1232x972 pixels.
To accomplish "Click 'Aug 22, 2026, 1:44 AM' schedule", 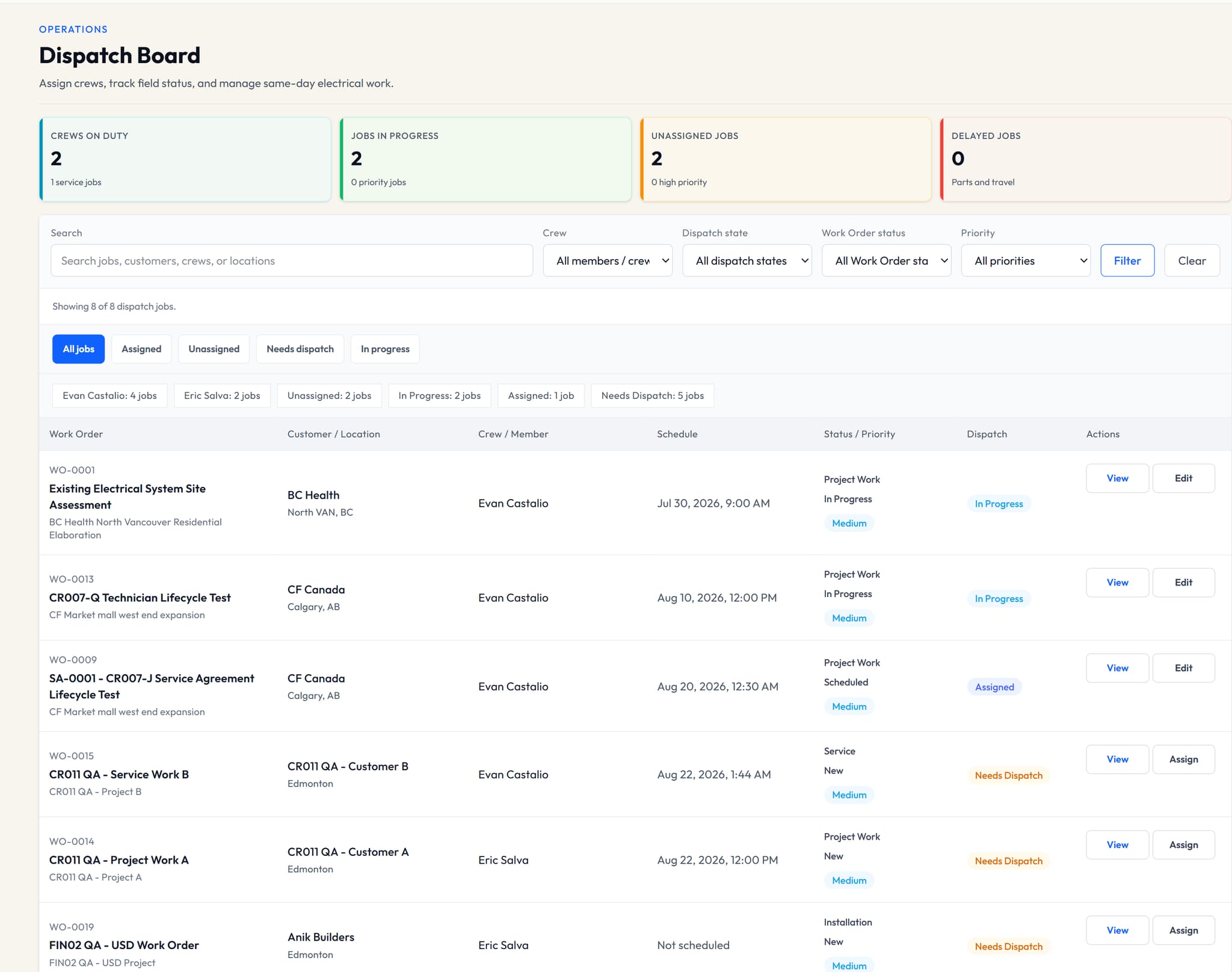I will tap(714, 775).
